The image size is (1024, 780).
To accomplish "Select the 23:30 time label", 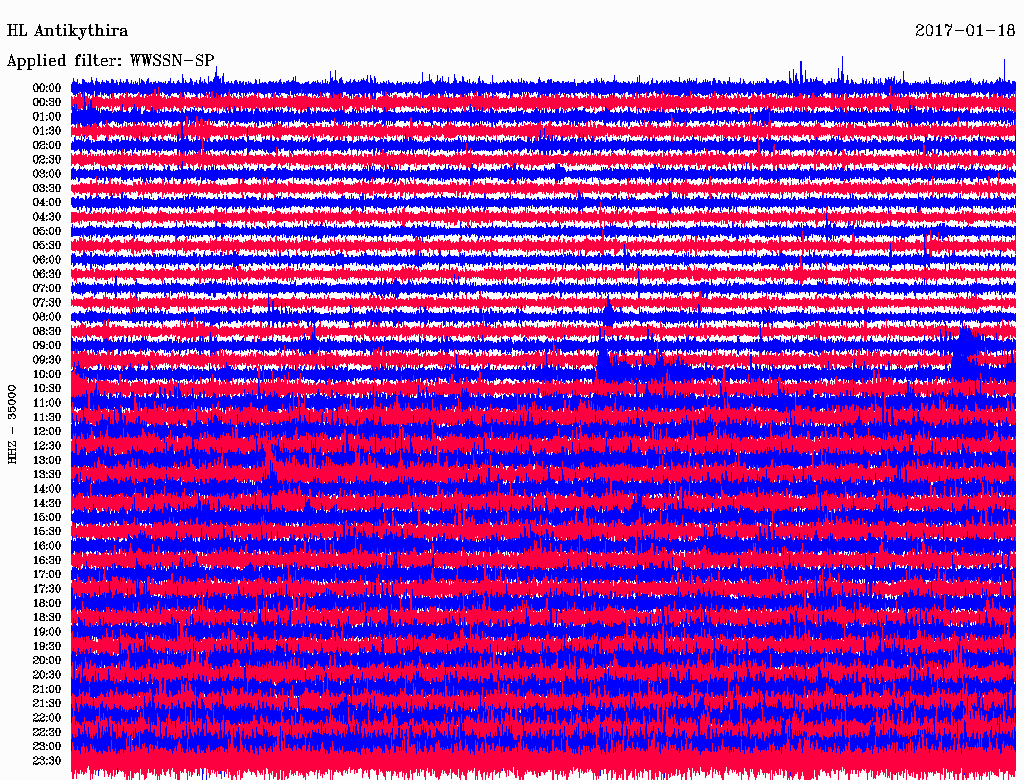I will point(47,760).
